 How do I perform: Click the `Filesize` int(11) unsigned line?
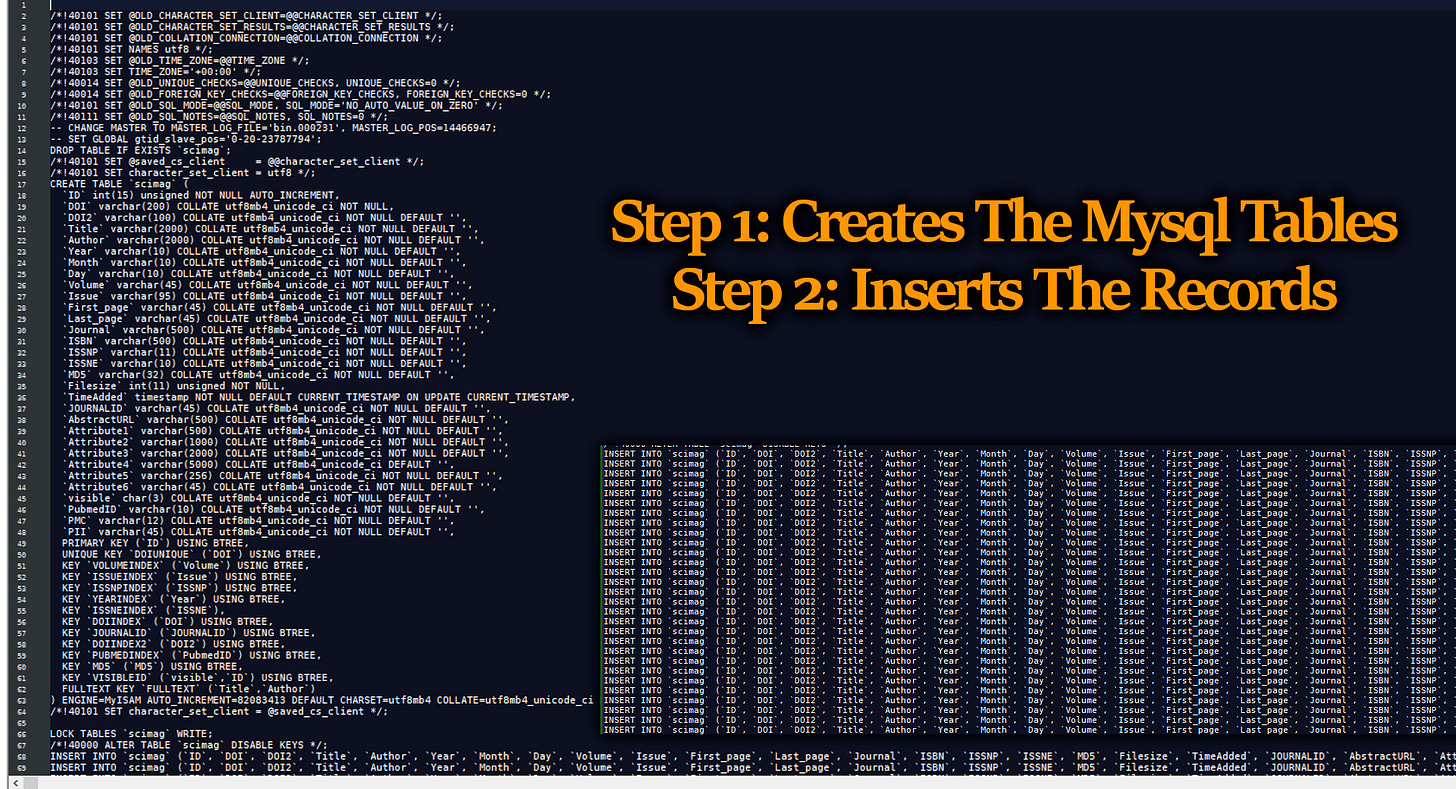(172, 385)
